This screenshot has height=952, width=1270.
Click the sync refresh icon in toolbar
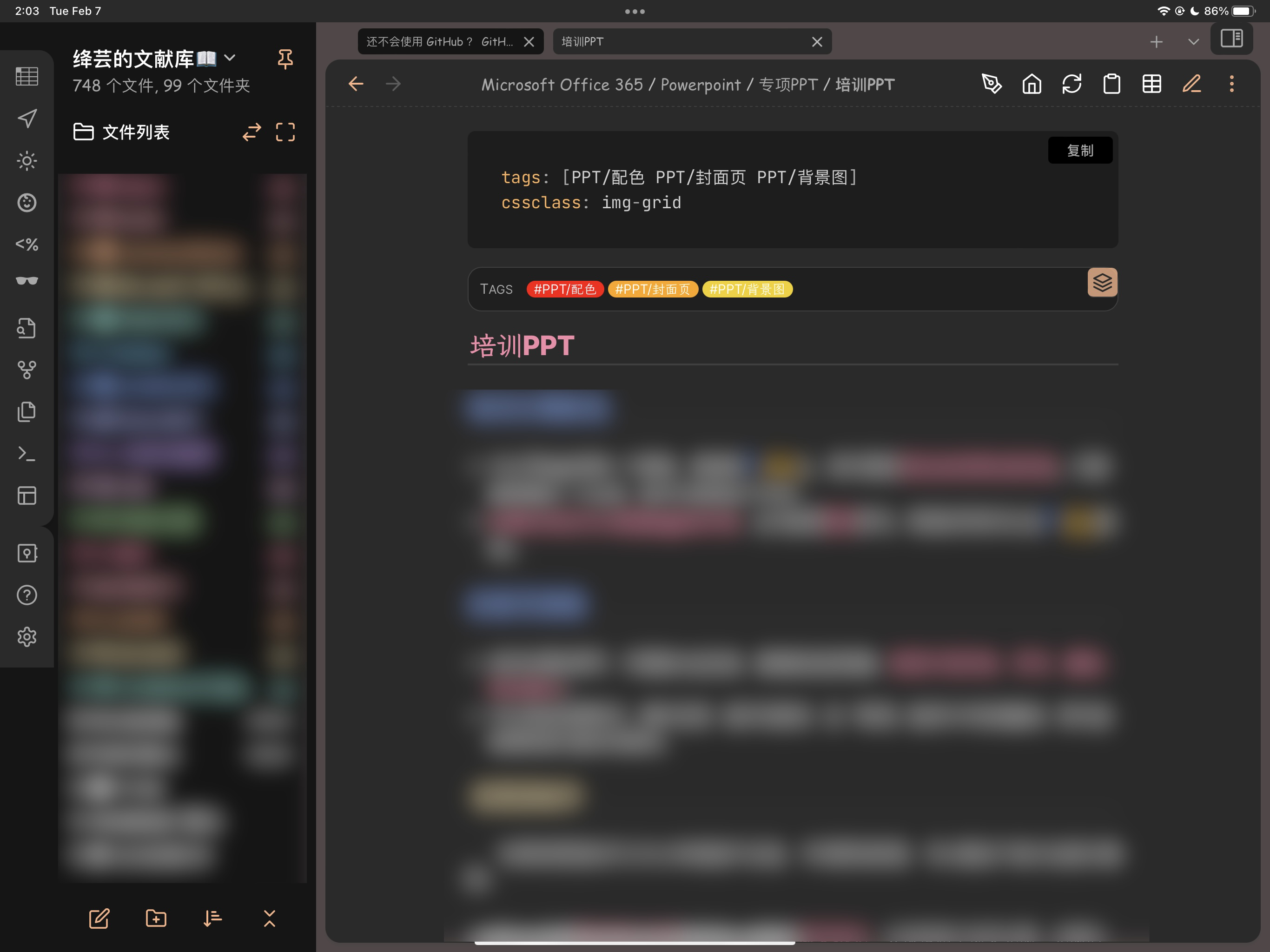[x=1072, y=85]
